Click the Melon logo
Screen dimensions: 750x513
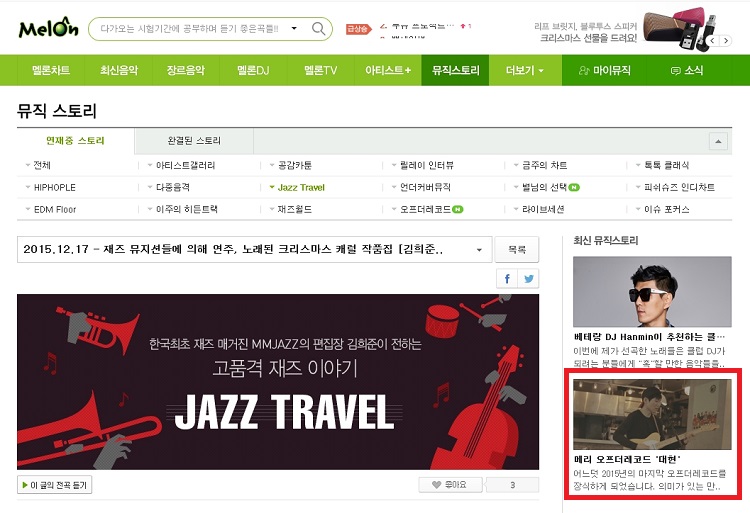(x=48, y=28)
